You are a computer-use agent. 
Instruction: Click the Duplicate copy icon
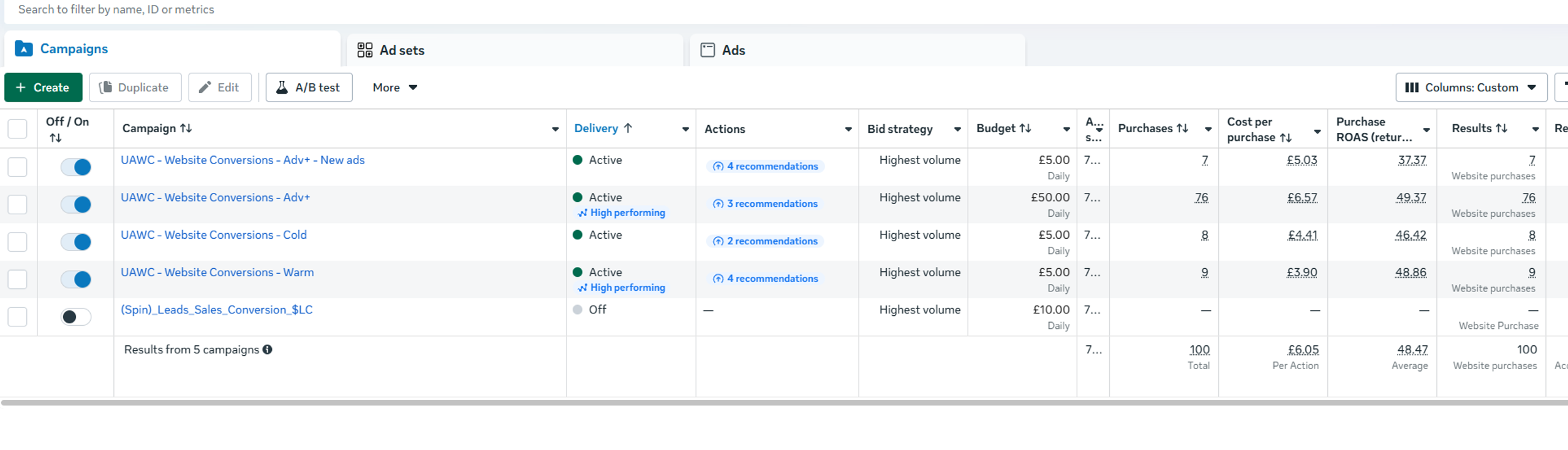[x=106, y=88]
